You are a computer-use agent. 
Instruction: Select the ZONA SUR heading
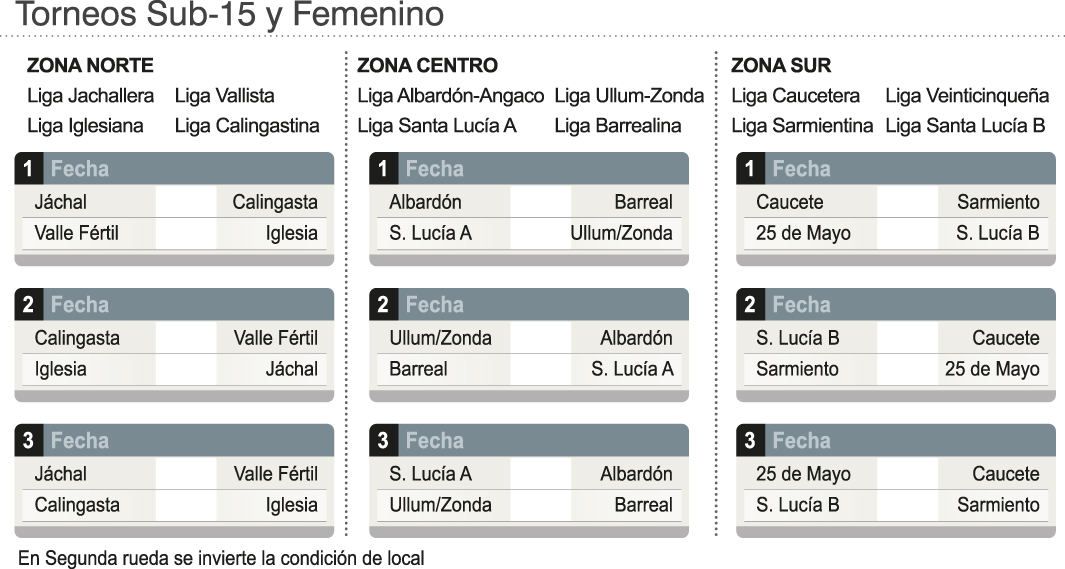(x=781, y=66)
